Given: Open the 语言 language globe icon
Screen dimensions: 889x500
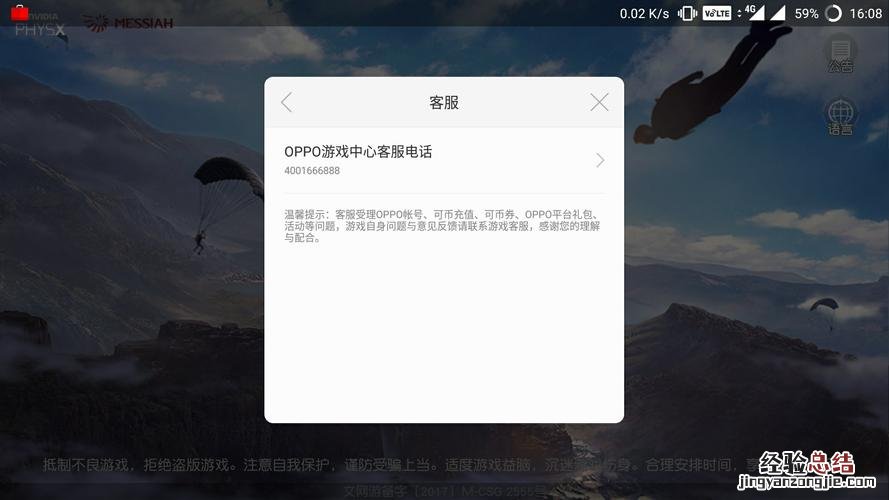Looking at the screenshot, I should click(x=840, y=117).
